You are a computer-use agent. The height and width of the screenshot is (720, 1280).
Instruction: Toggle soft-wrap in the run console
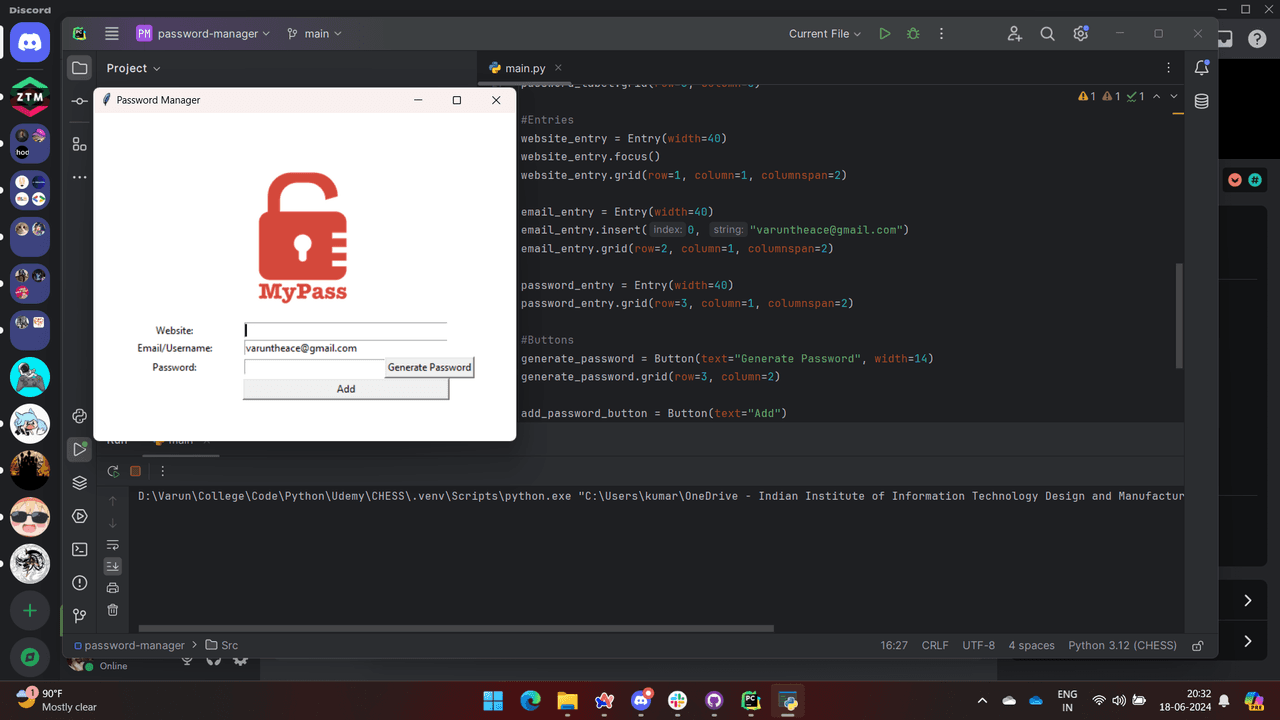coord(113,545)
